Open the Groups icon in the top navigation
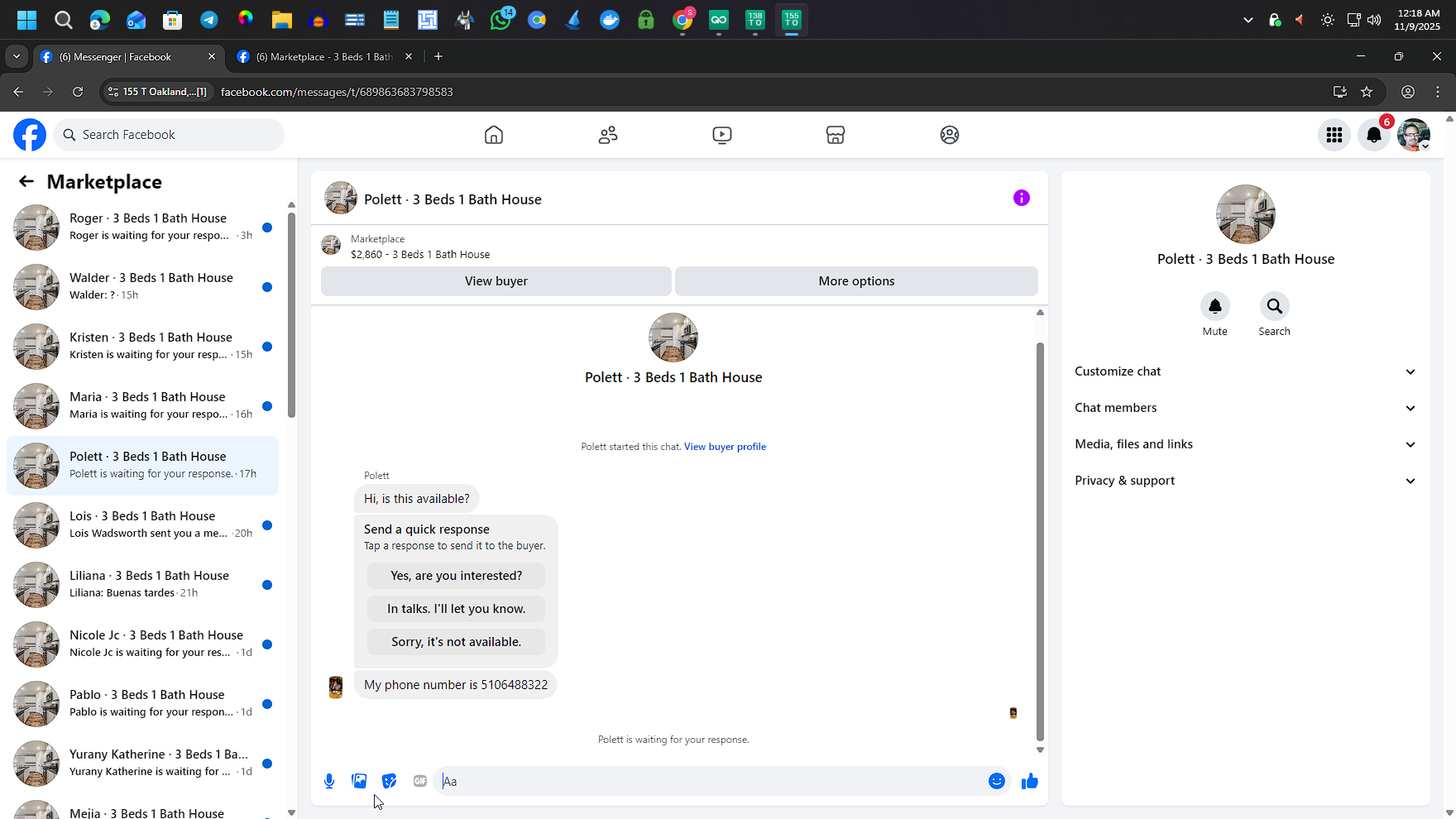Image resolution: width=1456 pixels, height=819 pixels. pos(950,135)
